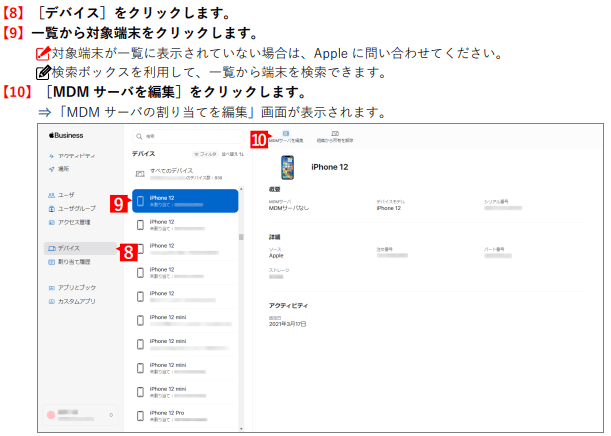Click the release-device button beside MDMサーバを編集
Viewport: 611px width, 436px height.
click(335, 137)
